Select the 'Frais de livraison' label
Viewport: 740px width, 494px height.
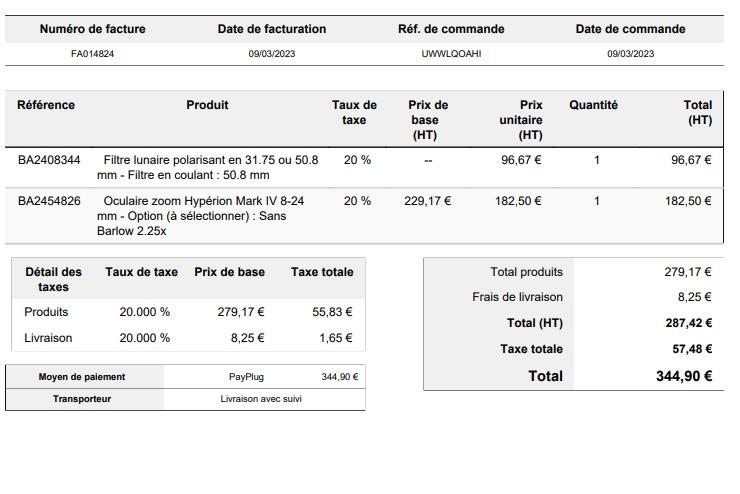[517, 297]
